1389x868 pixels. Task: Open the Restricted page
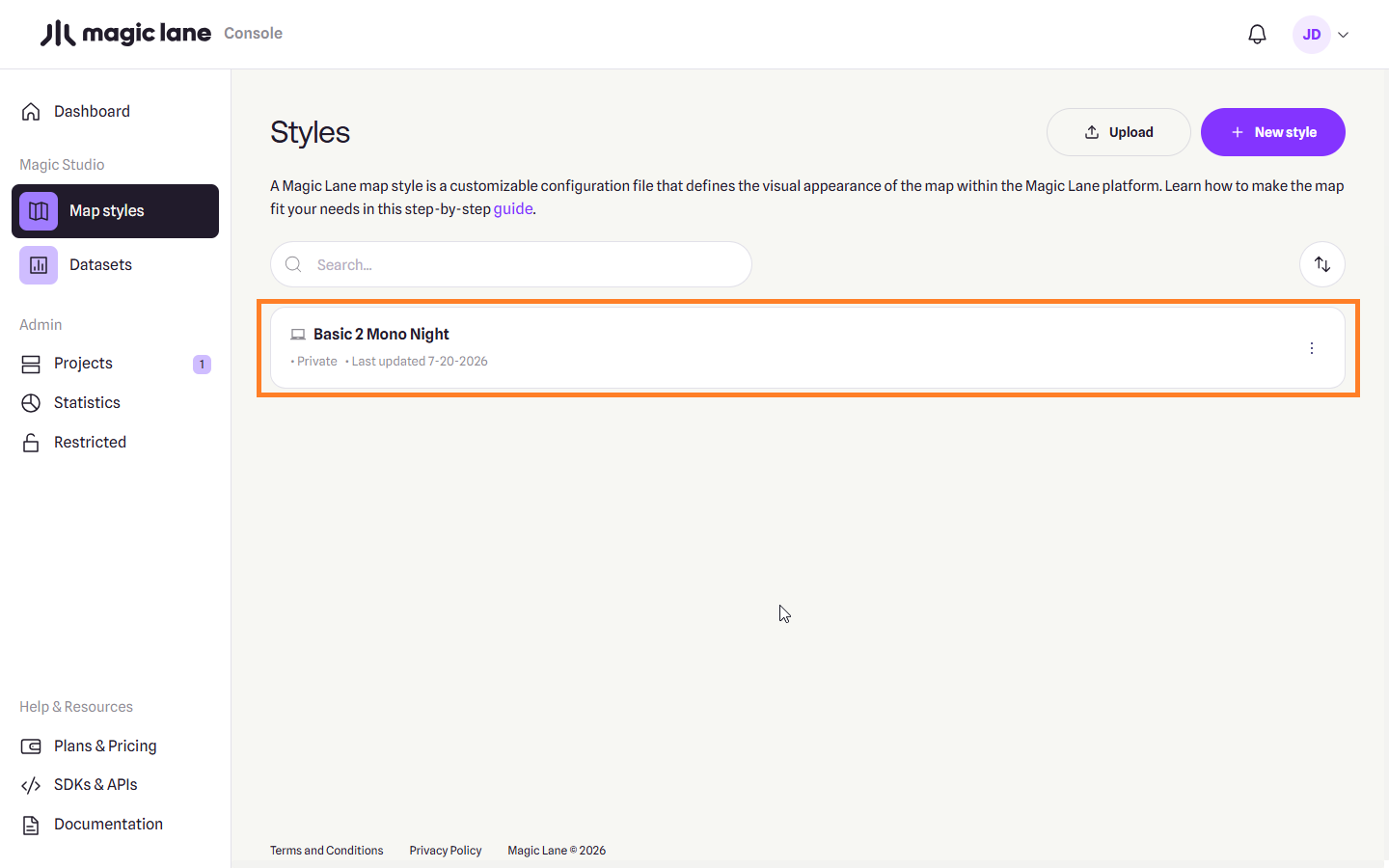pos(90,443)
